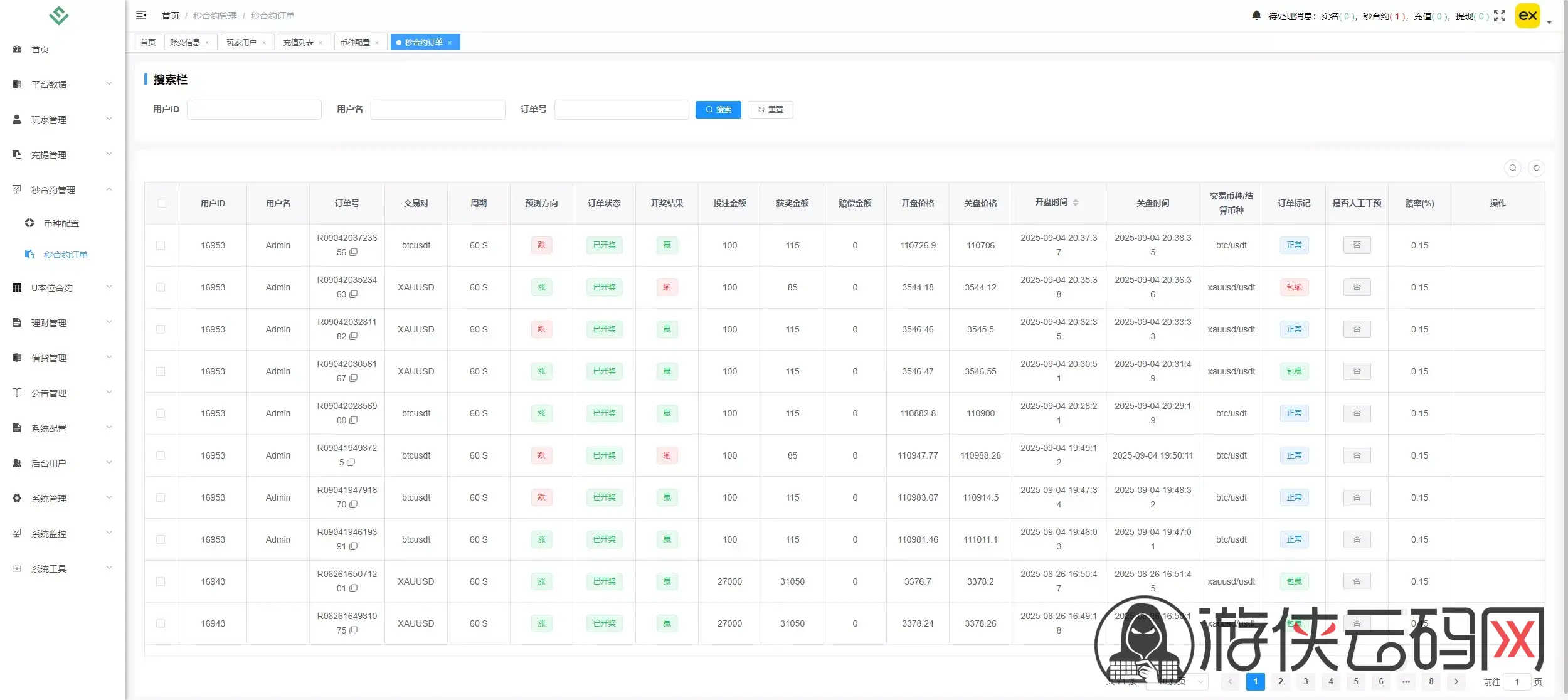Click the 重置 reset button

(770, 110)
